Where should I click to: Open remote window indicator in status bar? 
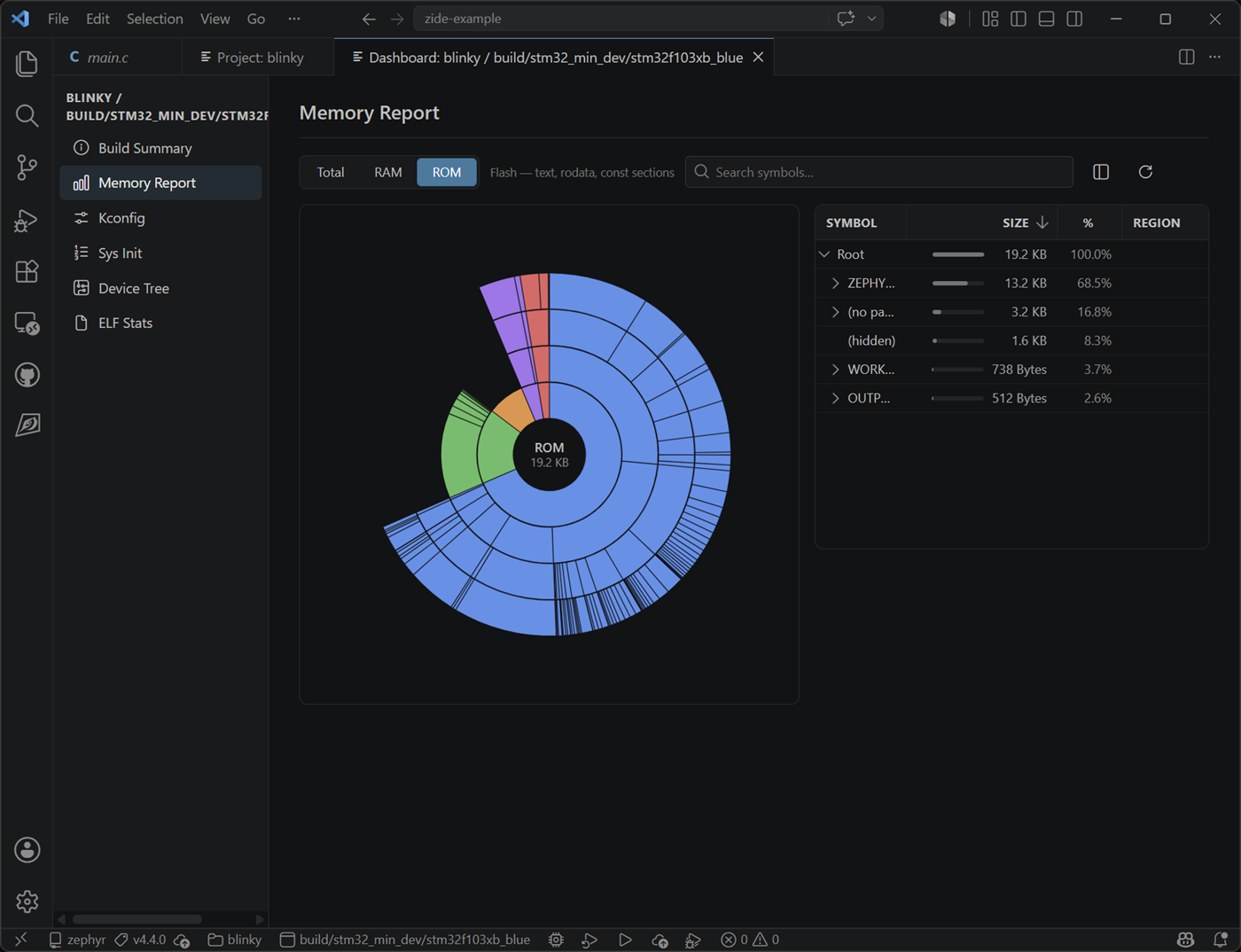click(x=20, y=940)
